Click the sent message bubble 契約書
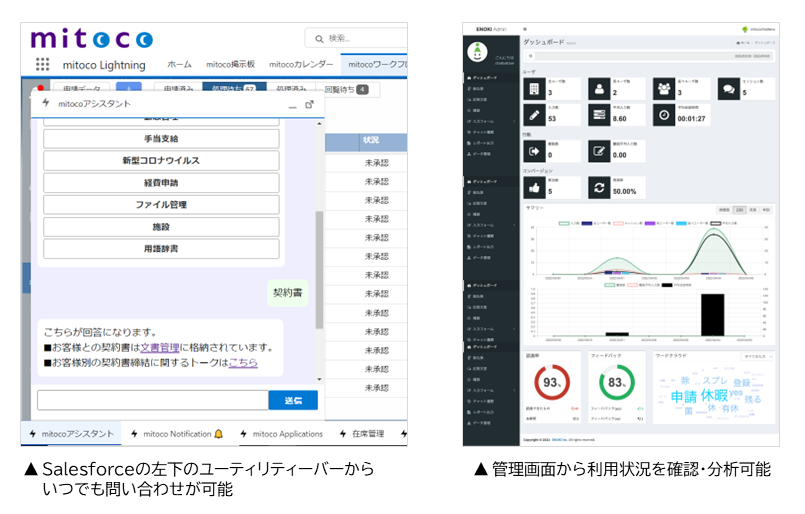The width and height of the screenshot is (805, 514). click(x=288, y=293)
